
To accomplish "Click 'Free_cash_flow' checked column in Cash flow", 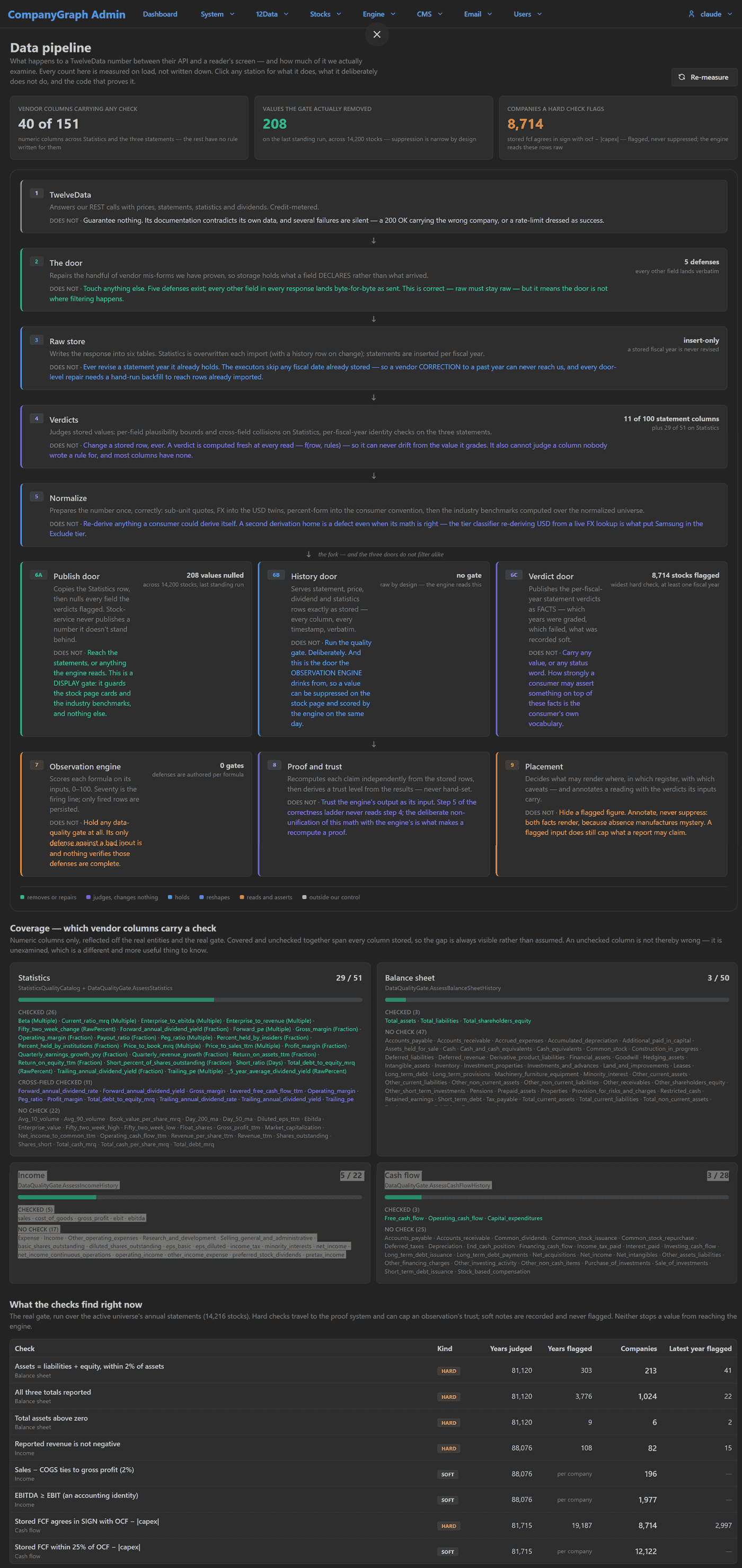I will click(x=404, y=1217).
